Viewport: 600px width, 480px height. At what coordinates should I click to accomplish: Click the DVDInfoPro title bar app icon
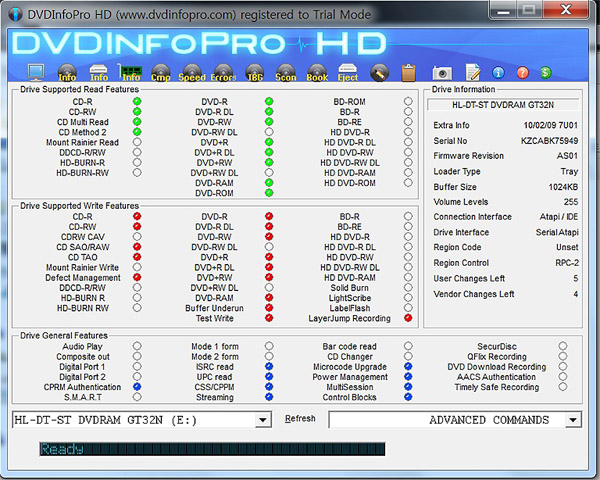tap(15, 14)
